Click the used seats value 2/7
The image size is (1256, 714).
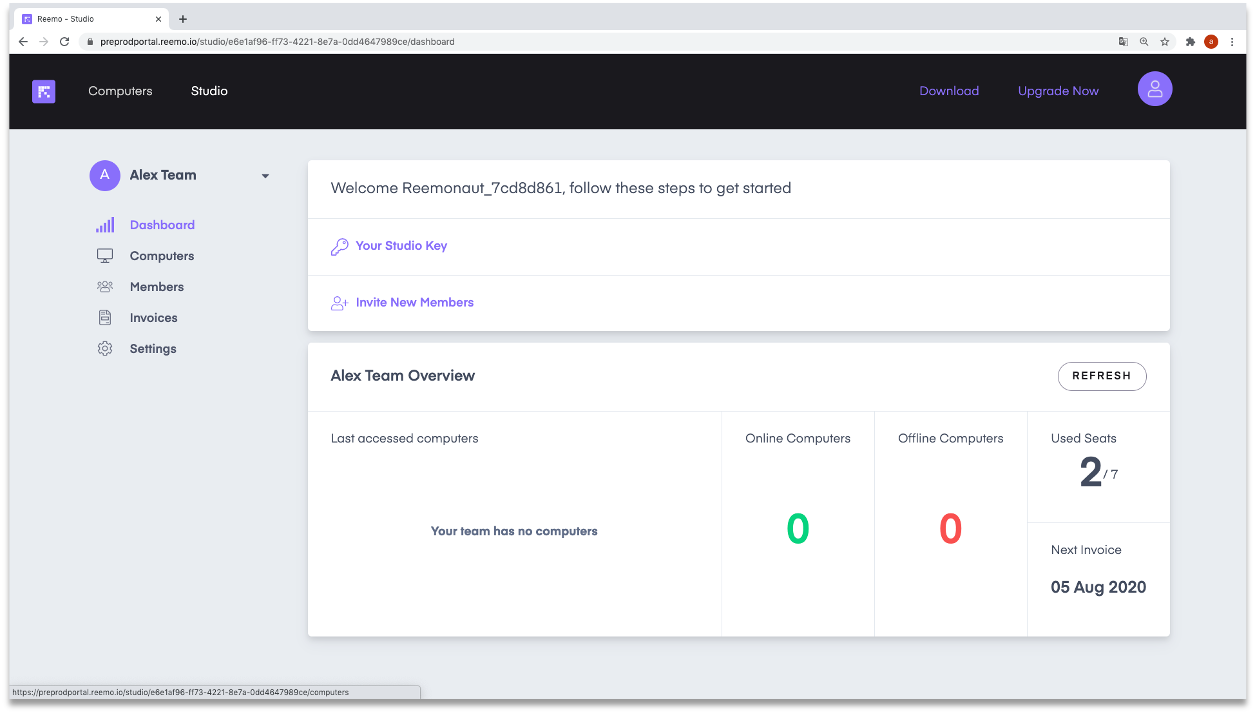[x=1099, y=472]
